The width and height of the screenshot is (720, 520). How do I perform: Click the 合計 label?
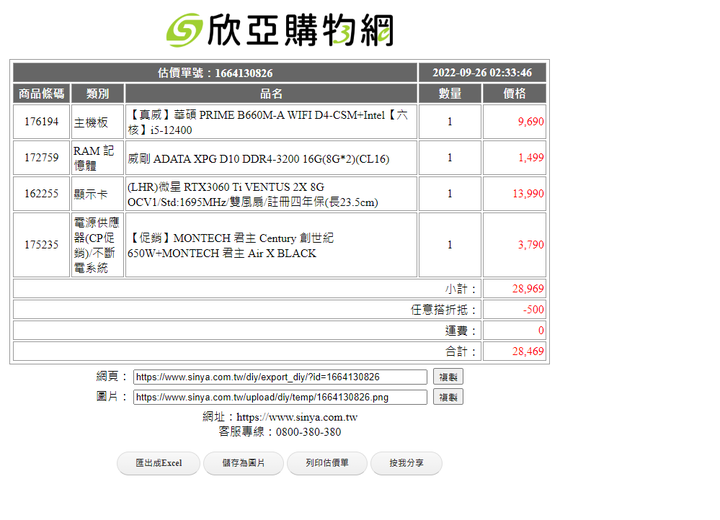[461, 351]
